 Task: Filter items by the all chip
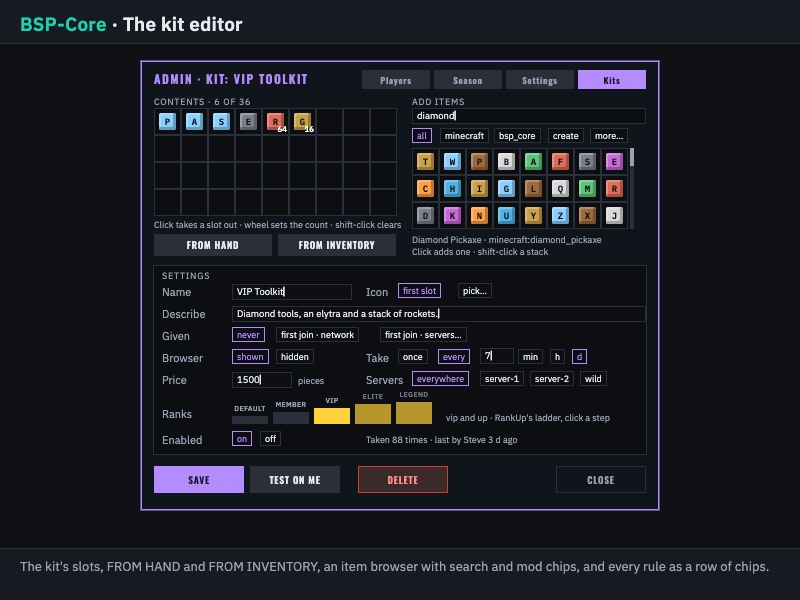tap(422, 136)
